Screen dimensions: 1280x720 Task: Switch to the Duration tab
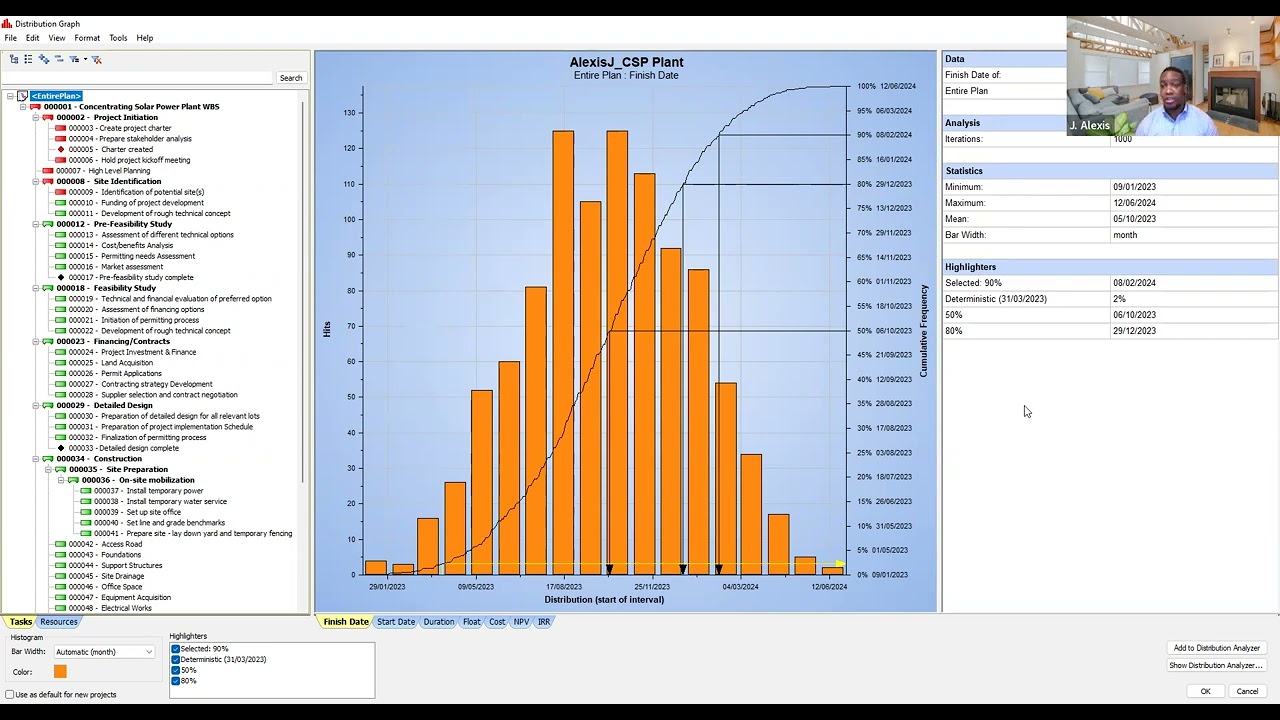click(x=438, y=622)
